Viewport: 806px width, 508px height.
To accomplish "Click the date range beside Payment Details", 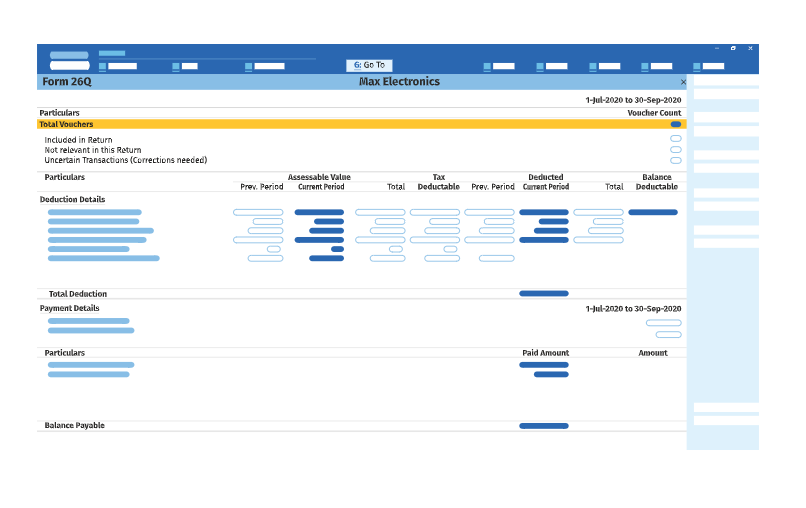I will click(x=633, y=309).
